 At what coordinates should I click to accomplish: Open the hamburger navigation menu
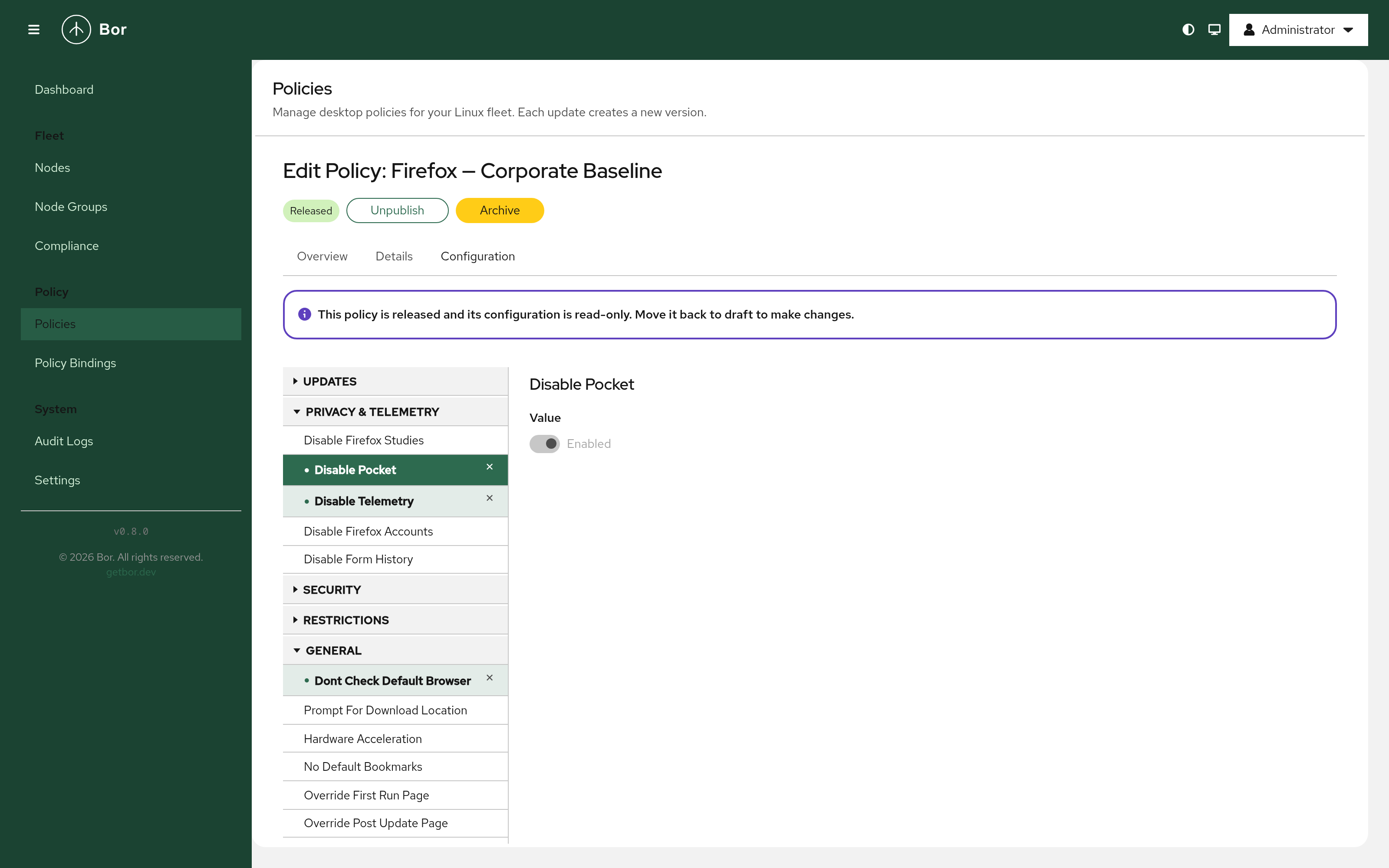click(x=34, y=29)
